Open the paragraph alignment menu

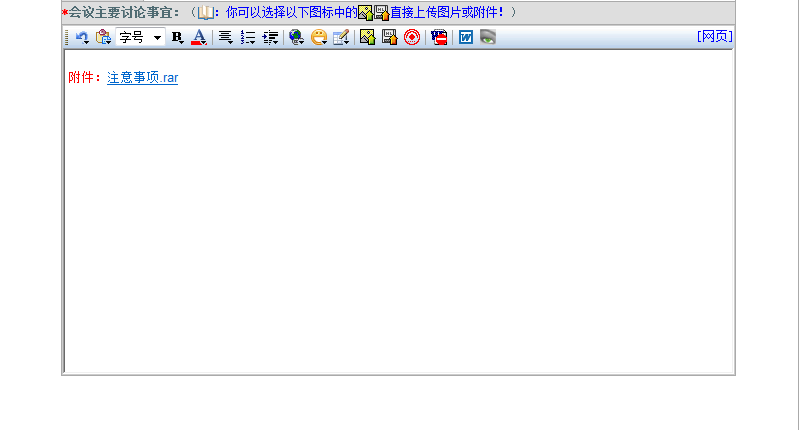click(226, 37)
